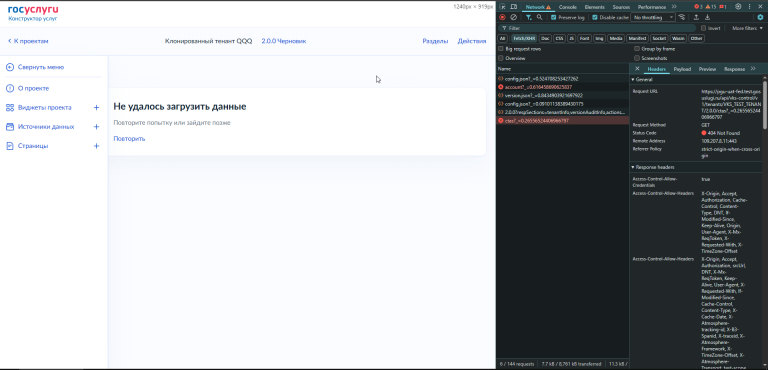The height and width of the screenshot is (370, 768).
Task: Select the Fetch/XHR filter chip
Action: click(x=524, y=38)
